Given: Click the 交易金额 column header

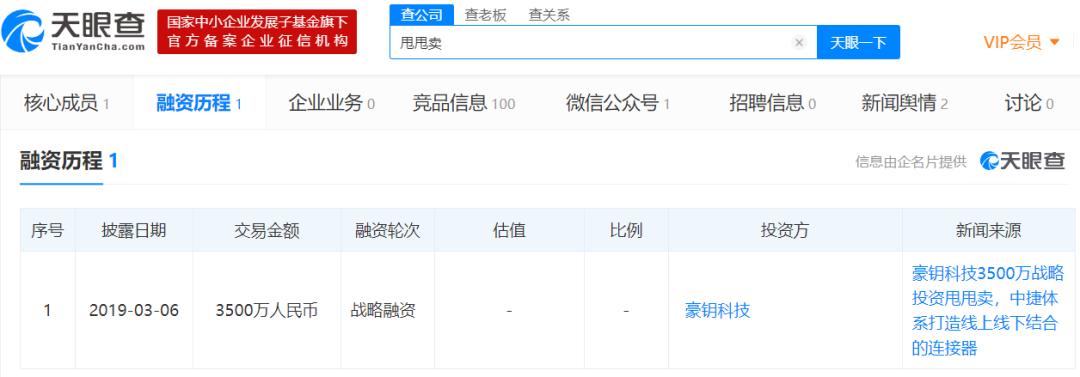Looking at the screenshot, I should 267,230.
